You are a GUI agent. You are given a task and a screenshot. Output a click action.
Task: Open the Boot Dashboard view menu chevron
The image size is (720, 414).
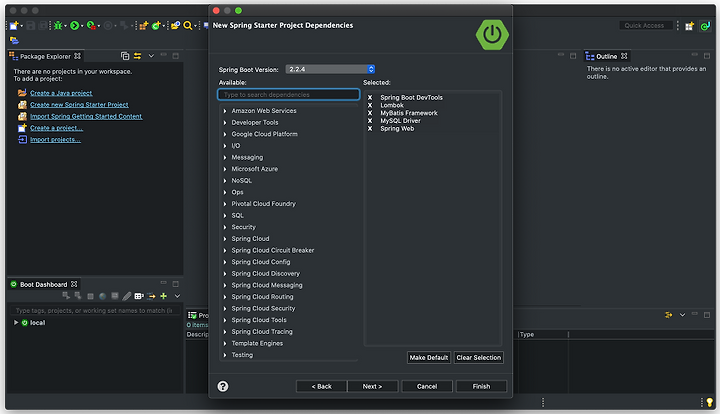pyautogui.click(x=177, y=297)
